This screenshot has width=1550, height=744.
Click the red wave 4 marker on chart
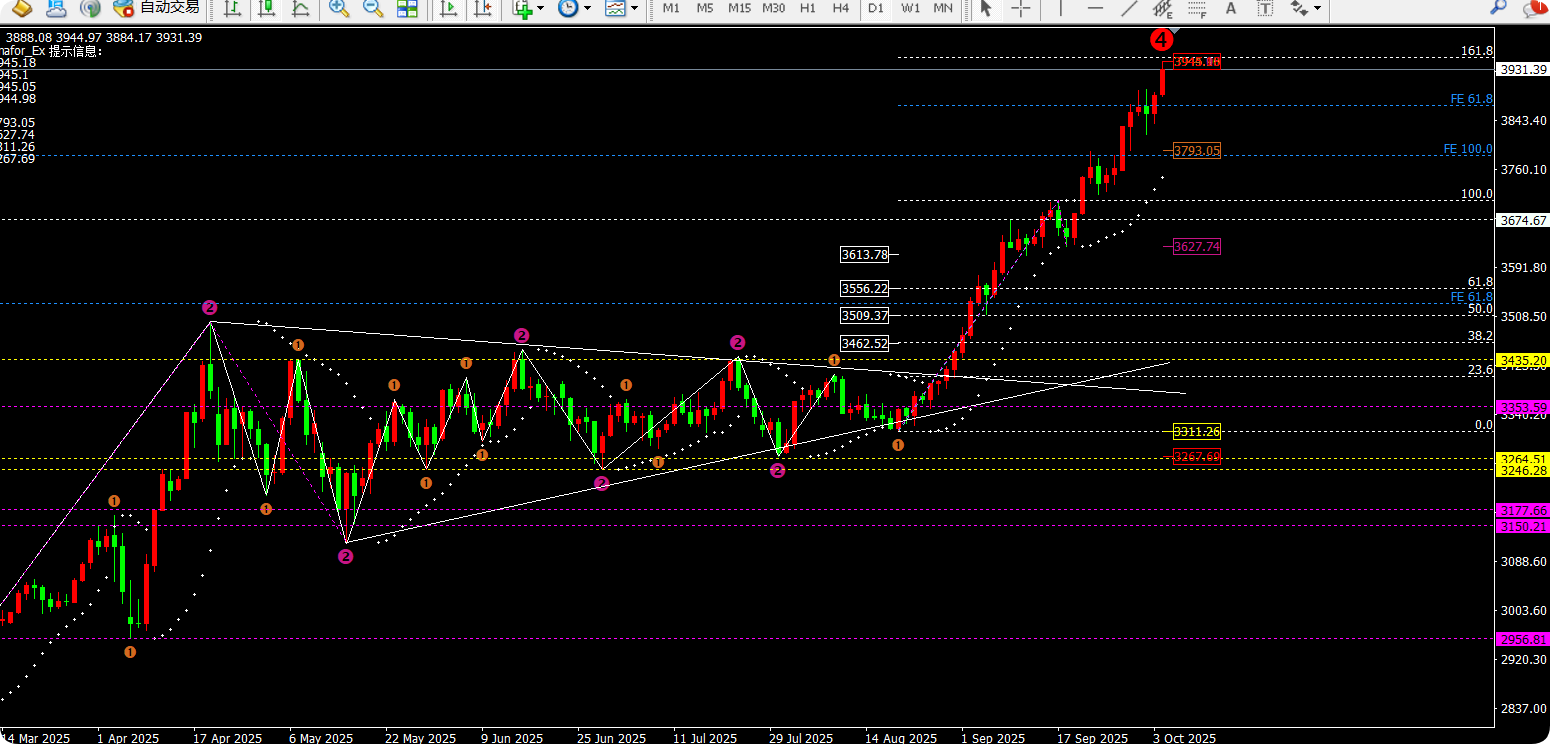click(x=1161, y=40)
